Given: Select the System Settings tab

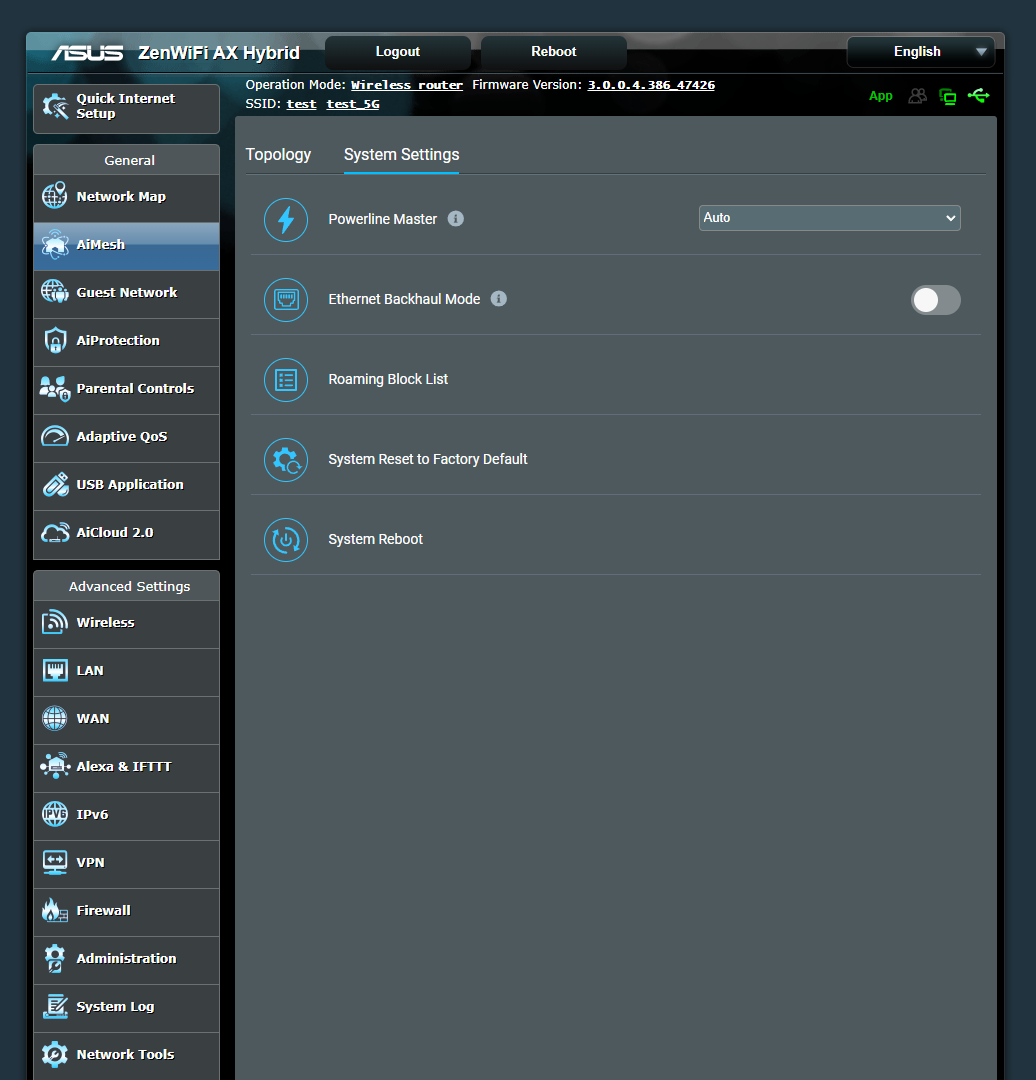Looking at the screenshot, I should pyautogui.click(x=401, y=155).
